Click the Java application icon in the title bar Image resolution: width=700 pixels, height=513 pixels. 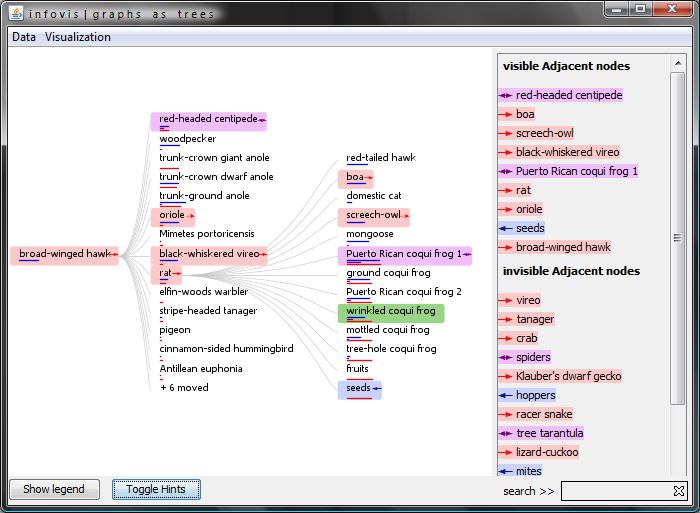pos(16,13)
